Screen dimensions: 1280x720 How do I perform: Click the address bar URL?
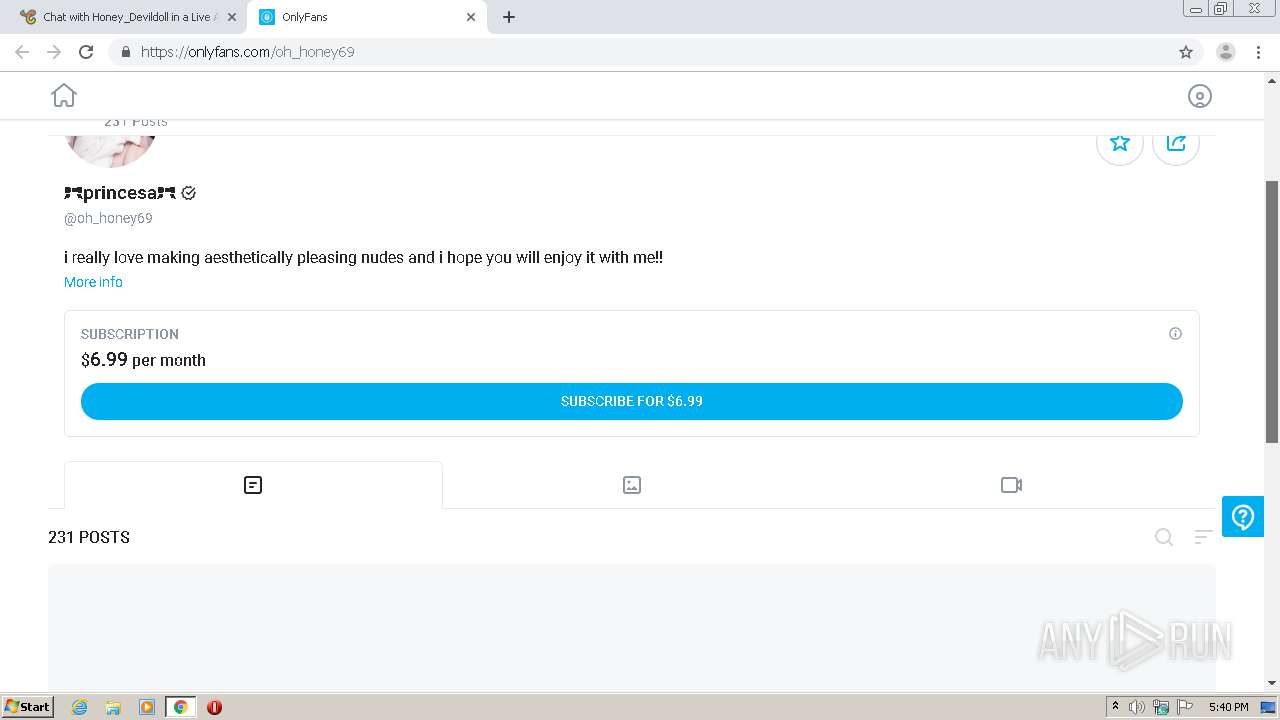click(x=248, y=52)
